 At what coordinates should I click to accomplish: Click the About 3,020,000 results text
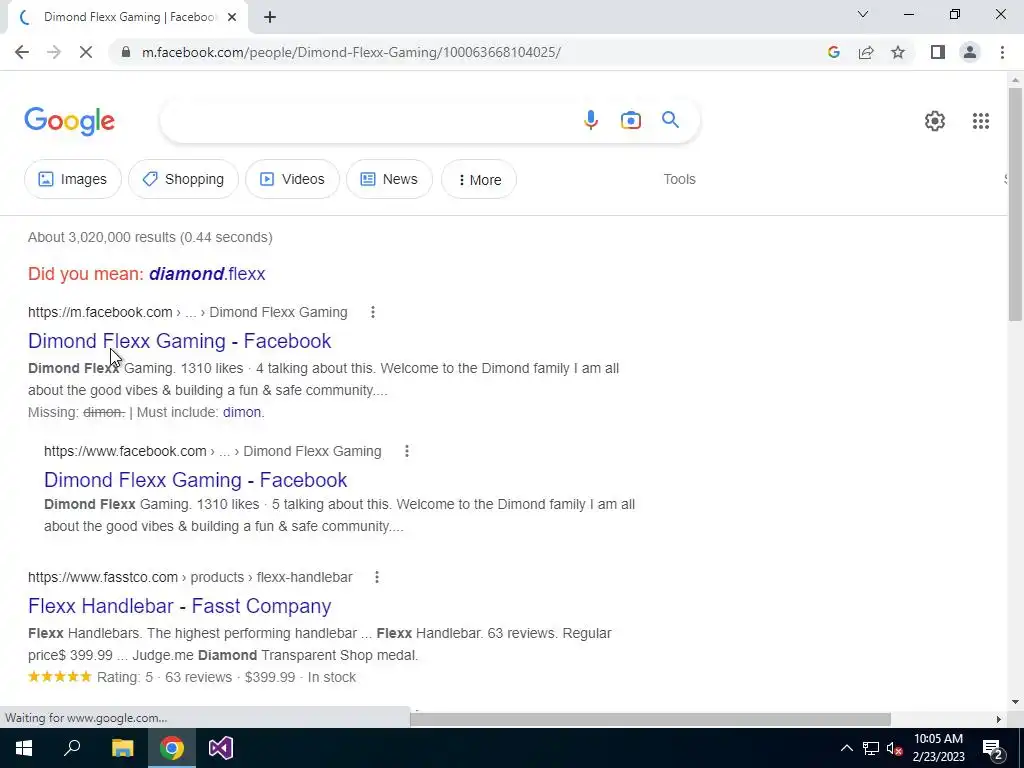[x=150, y=237]
